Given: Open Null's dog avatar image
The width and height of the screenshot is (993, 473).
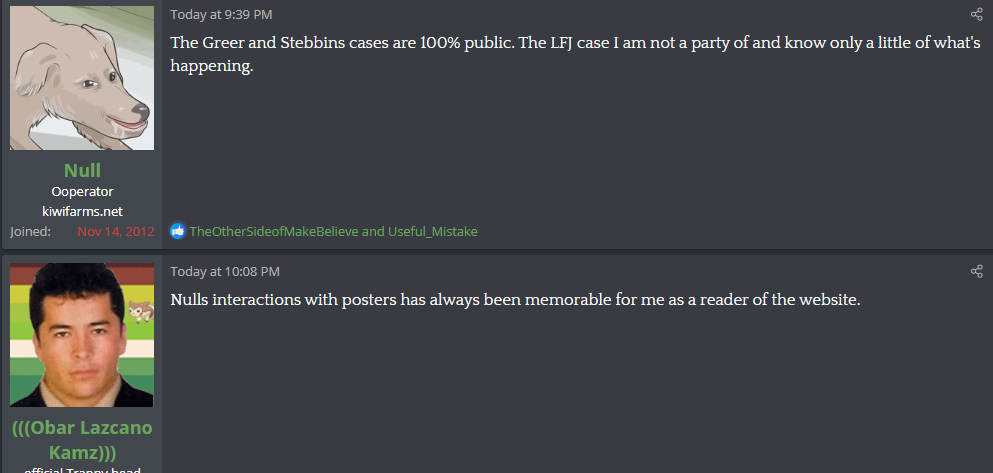Looking at the screenshot, I should [82, 78].
